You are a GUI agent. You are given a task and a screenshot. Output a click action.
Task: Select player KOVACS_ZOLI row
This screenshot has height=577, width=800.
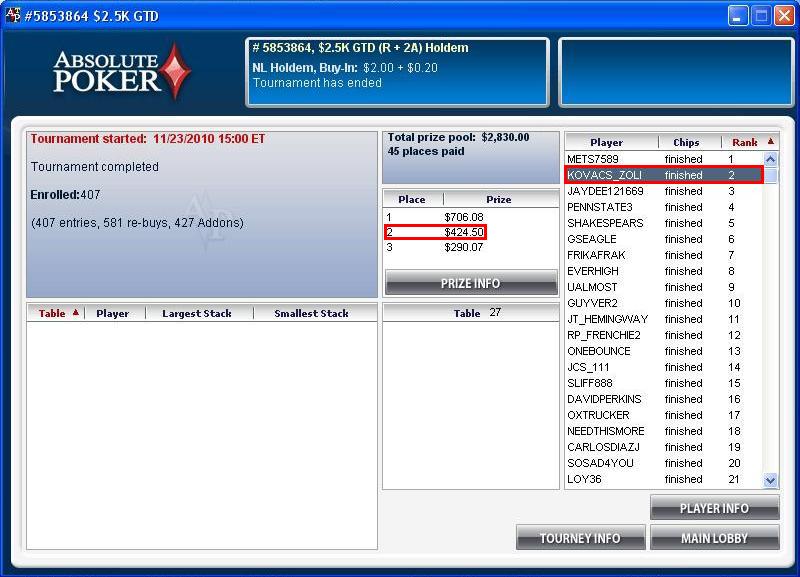(664, 175)
